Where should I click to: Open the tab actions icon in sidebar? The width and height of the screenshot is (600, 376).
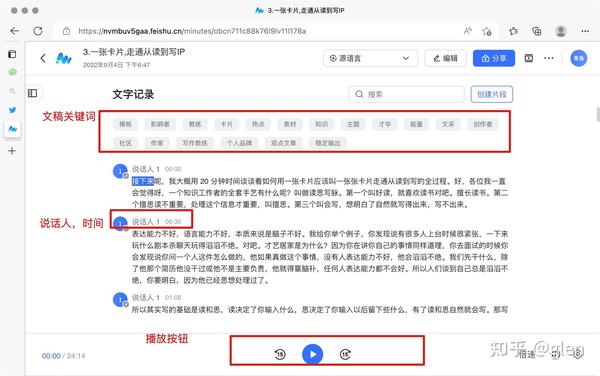(12, 54)
